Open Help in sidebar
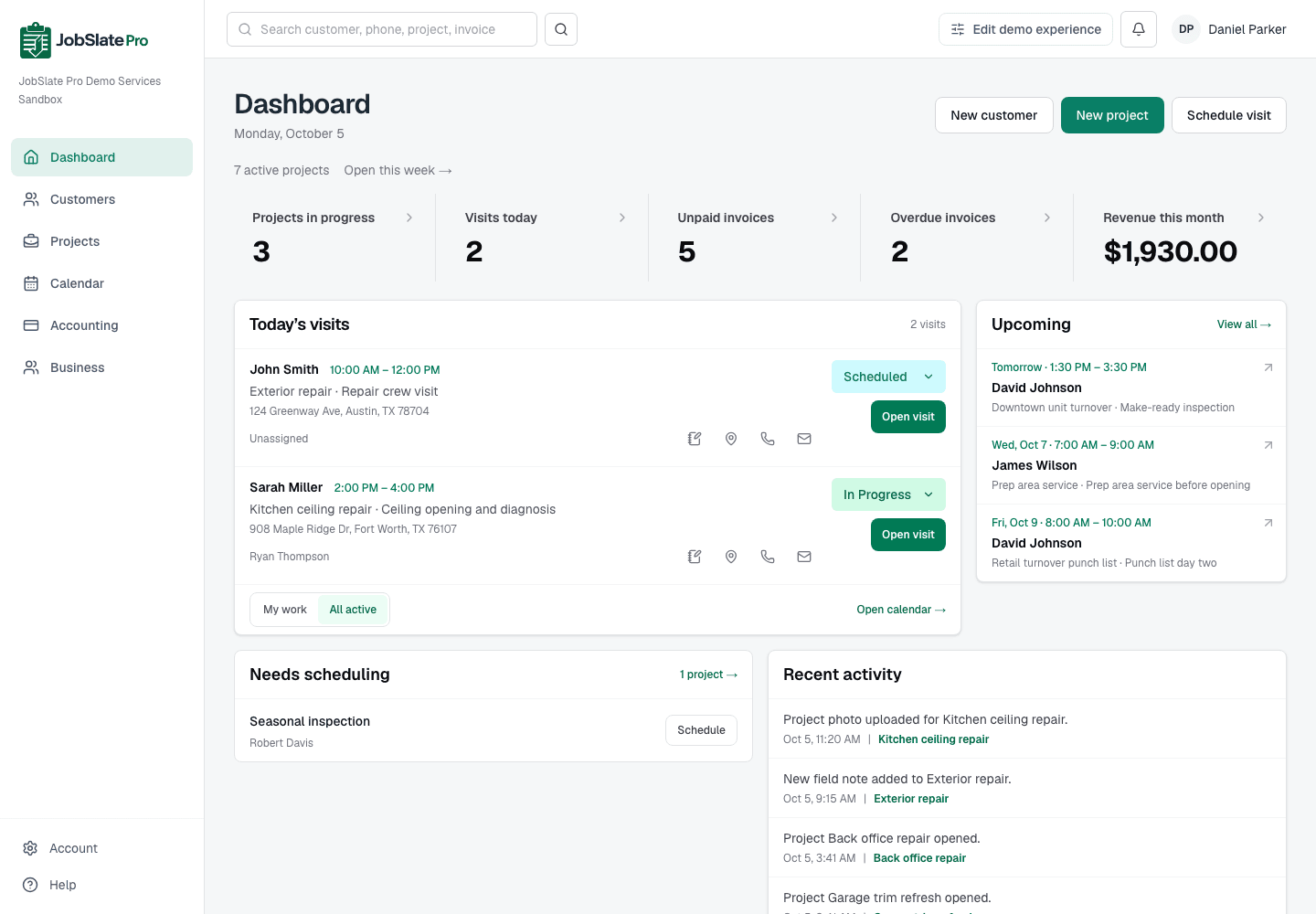Image resolution: width=1316 pixels, height=914 pixels. click(x=101, y=885)
